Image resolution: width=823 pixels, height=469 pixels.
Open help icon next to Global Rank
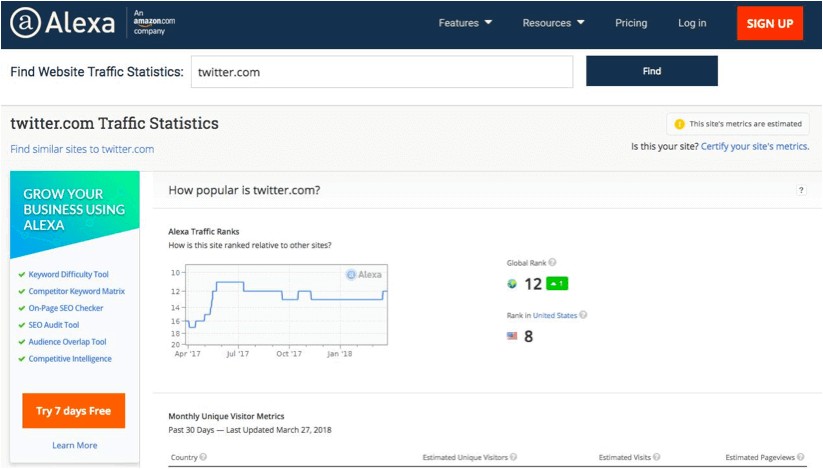click(x=553, y=262)
